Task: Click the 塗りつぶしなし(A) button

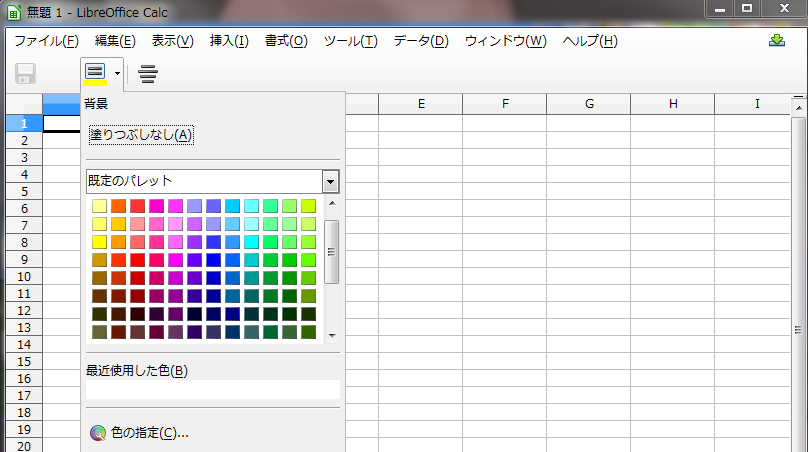Action: click(x=141, y=135)
